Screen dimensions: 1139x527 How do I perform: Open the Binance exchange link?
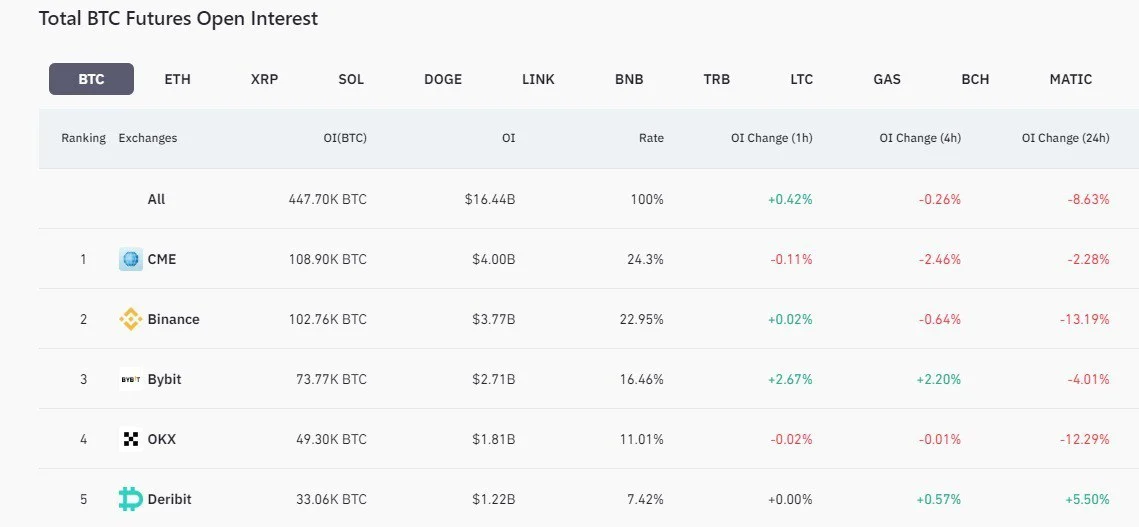tap(173, 319)
